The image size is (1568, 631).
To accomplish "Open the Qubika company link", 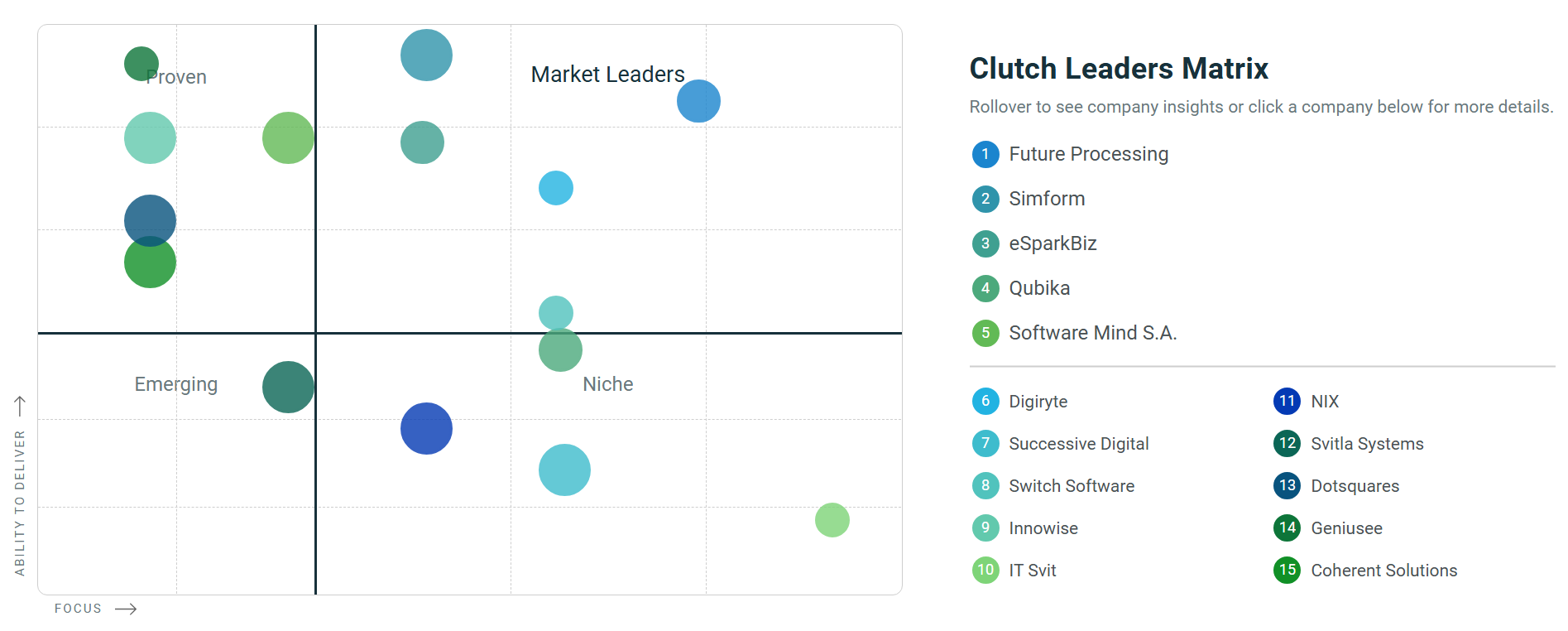I will pos(1039,288).
